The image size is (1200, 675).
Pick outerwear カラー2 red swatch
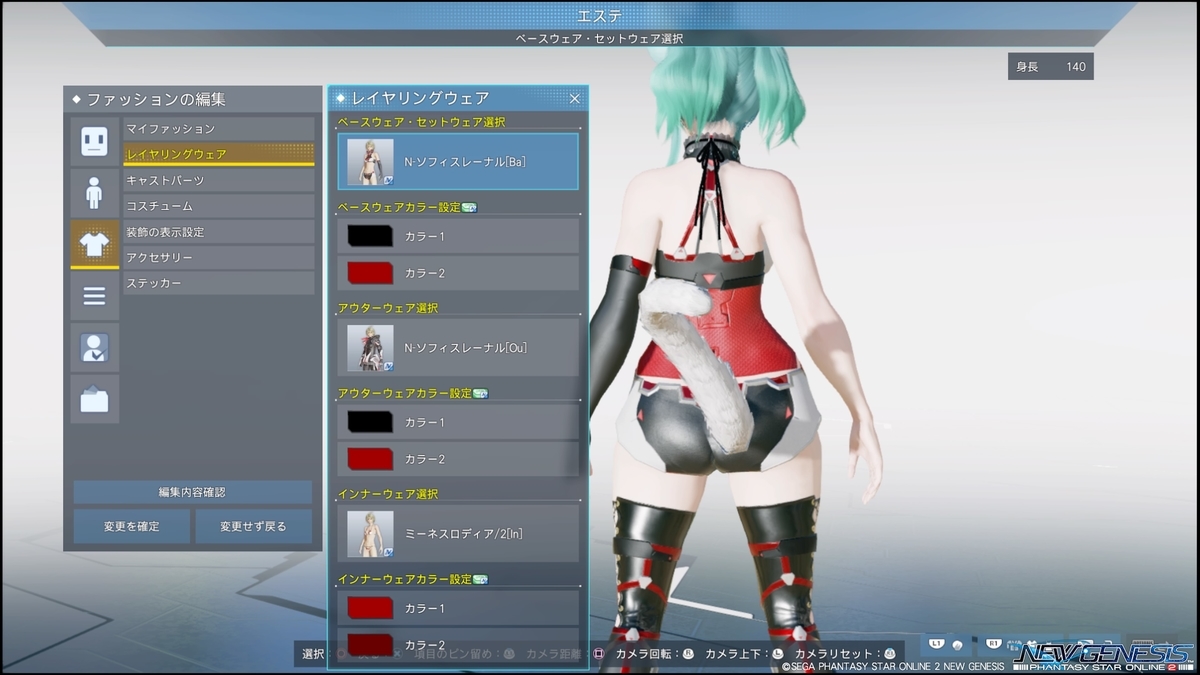coord(370,458)
